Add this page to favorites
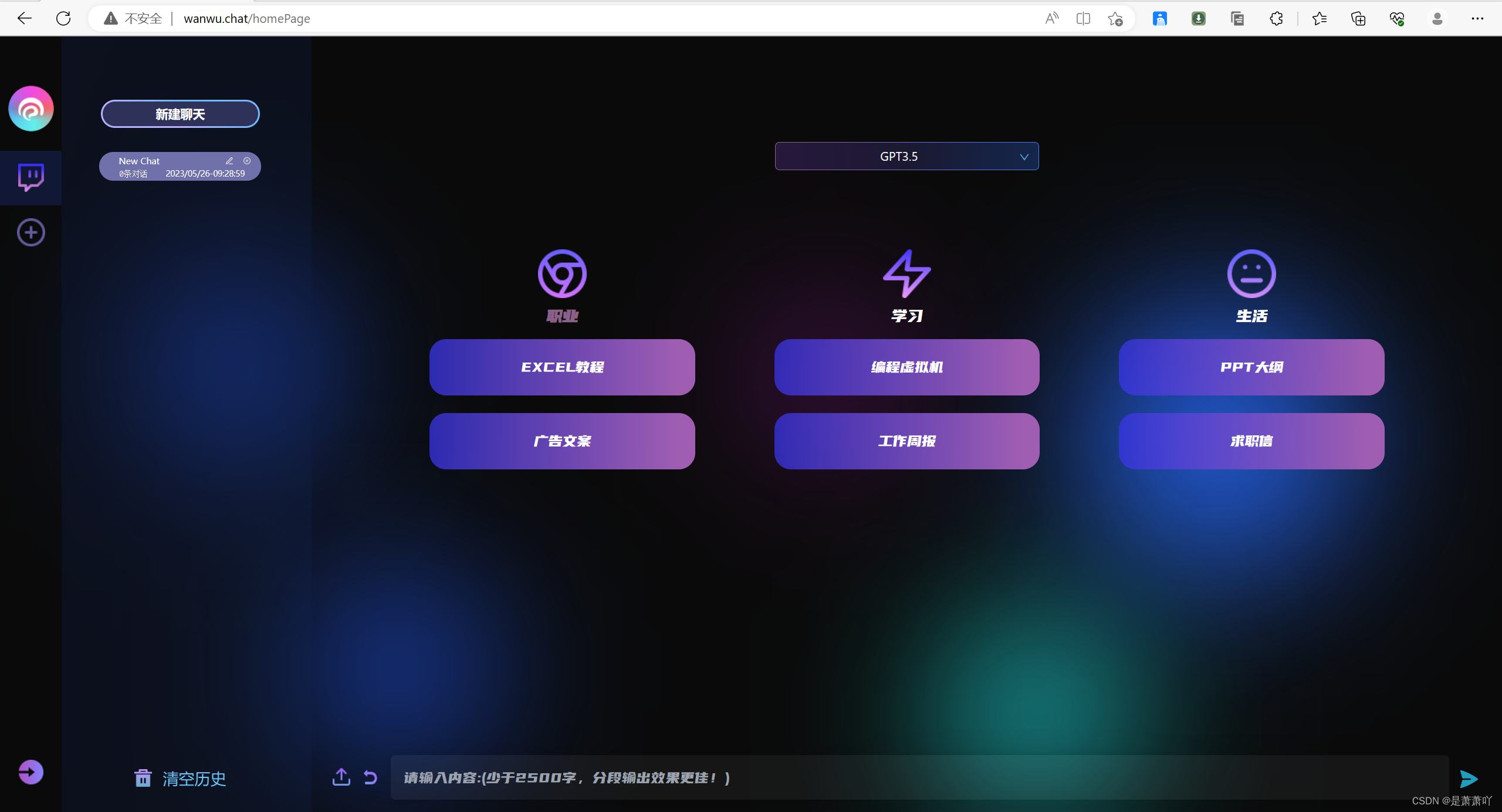 click(x=1115, y=19)
